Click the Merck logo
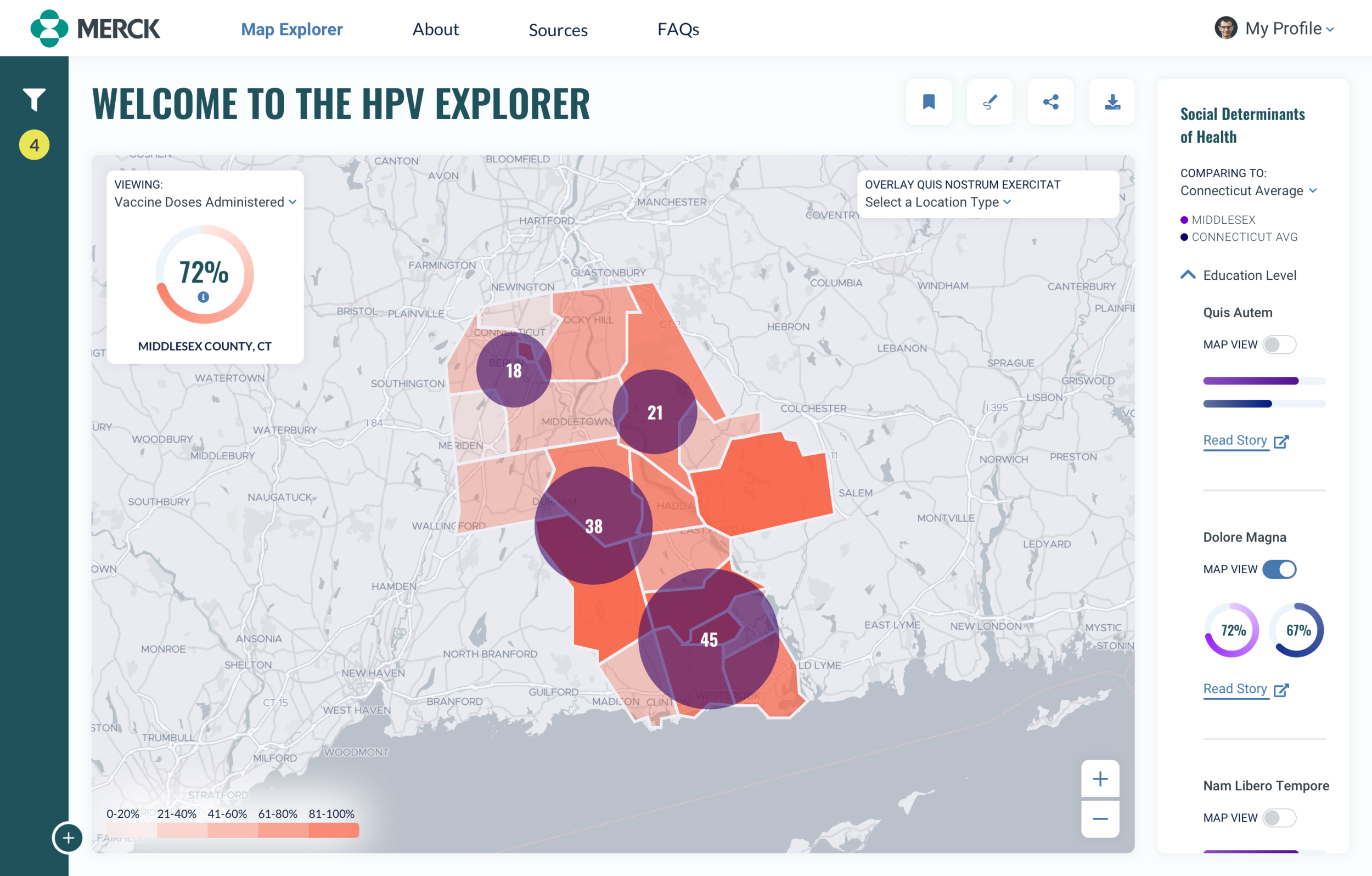This screenshot has width=1372, height=876. pyautogui.click(x=95, y=29)
